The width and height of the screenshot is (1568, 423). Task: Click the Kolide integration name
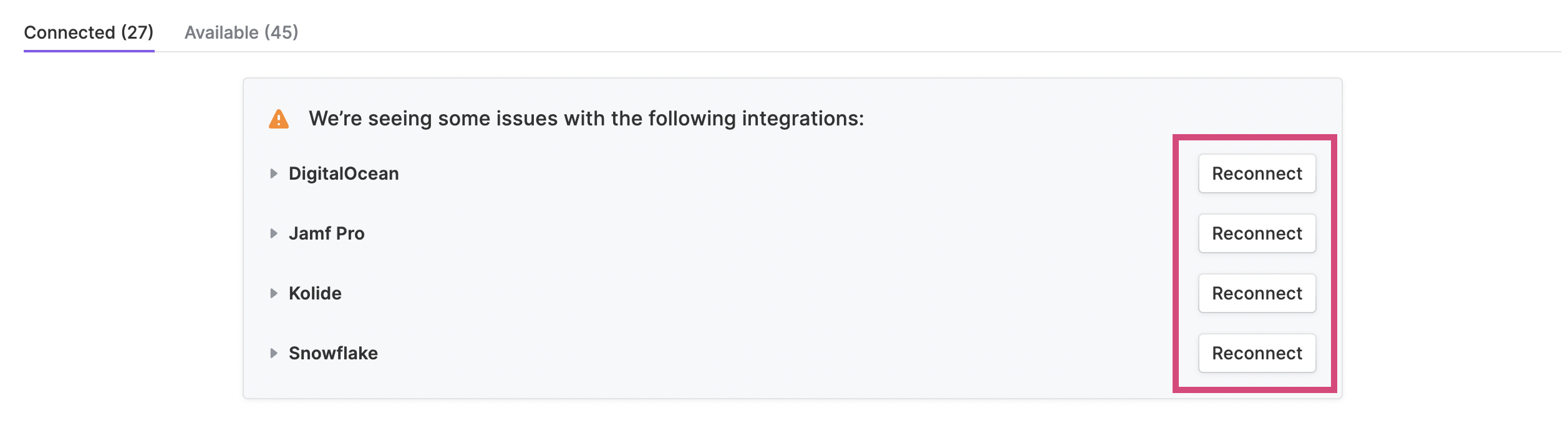(315, 293)
